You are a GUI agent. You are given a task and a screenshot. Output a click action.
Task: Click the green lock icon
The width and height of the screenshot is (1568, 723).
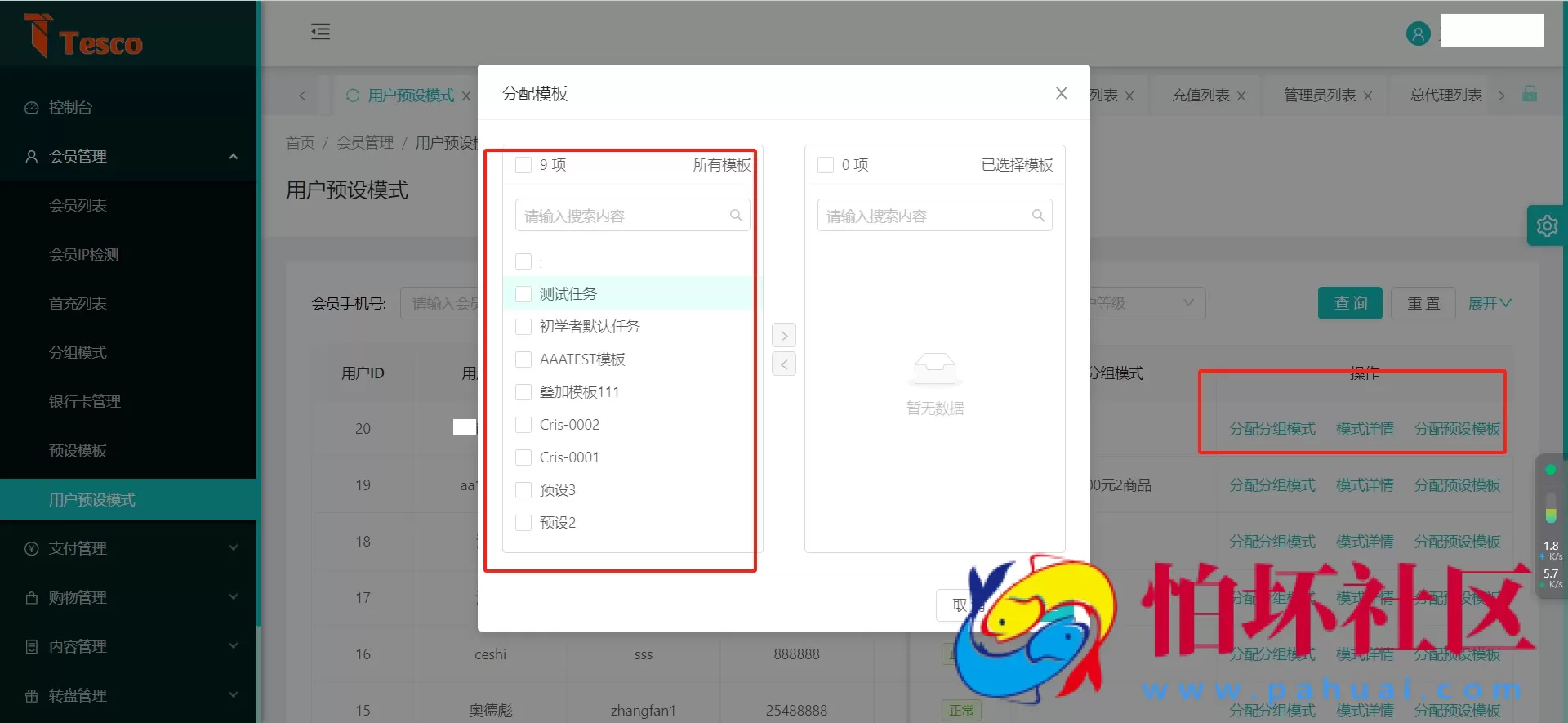pyautogui.click(x=1530, y=94)
